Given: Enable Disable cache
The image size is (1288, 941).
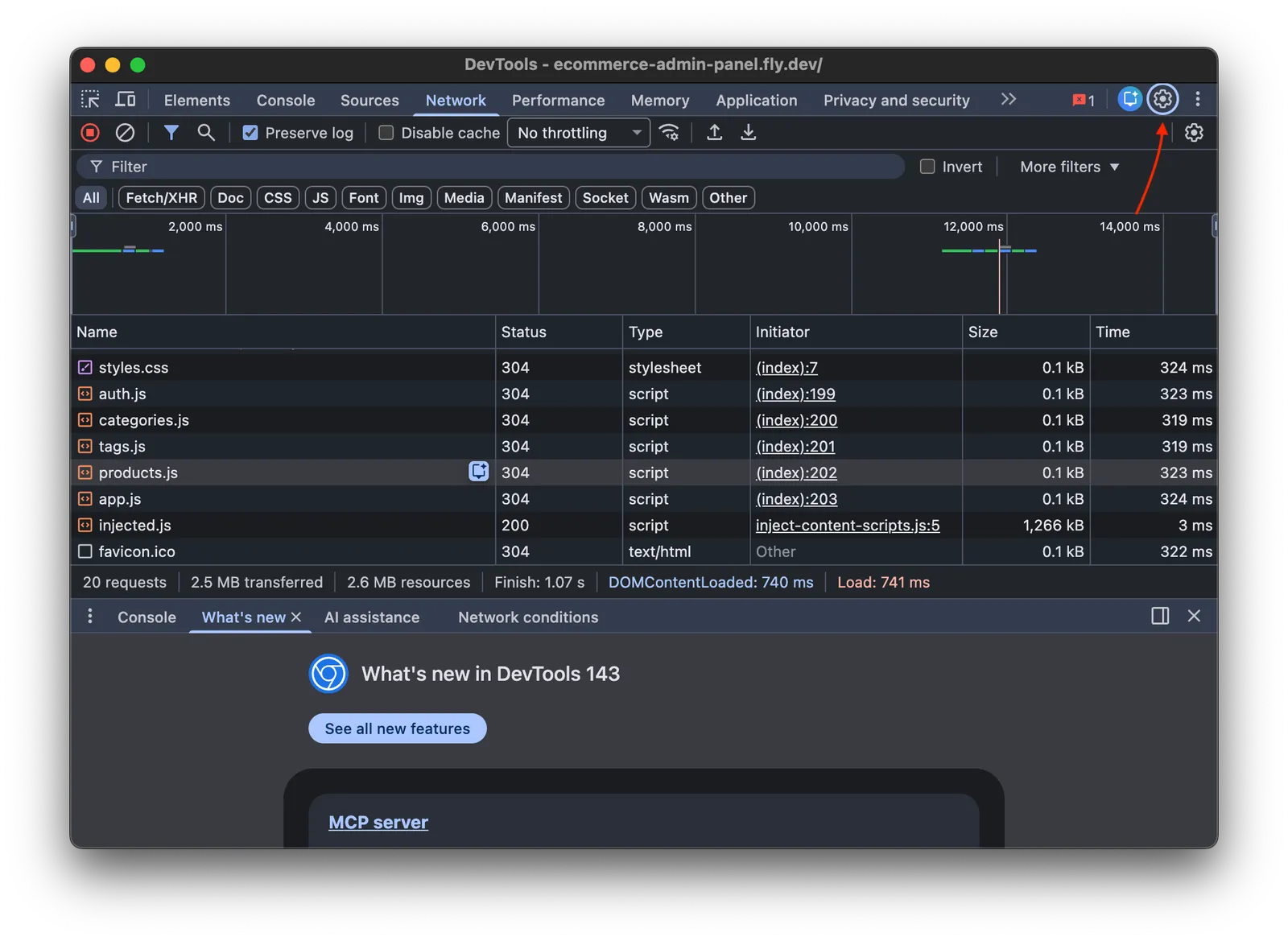Looking at the screenshot, I should (x=386, y=133).
